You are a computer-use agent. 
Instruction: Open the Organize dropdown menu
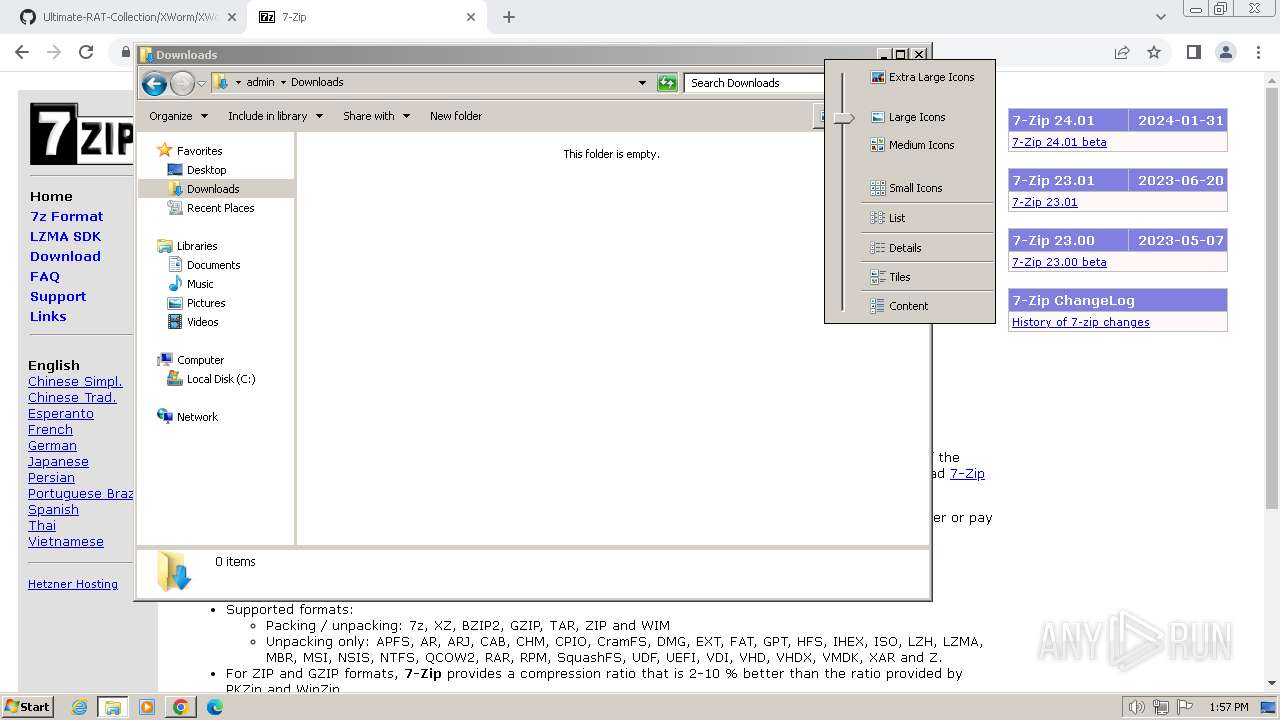[179, 116]
